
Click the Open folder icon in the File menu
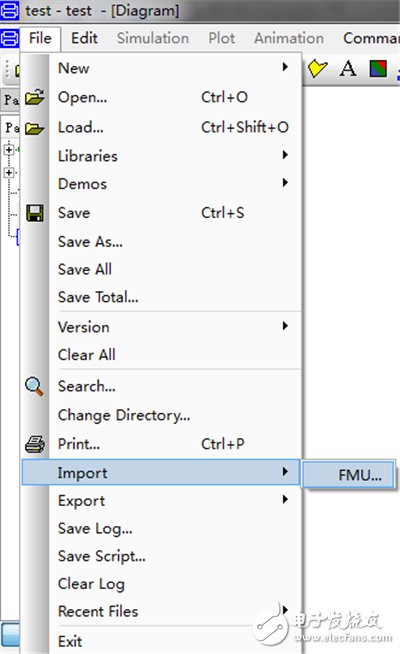point(35,97)
